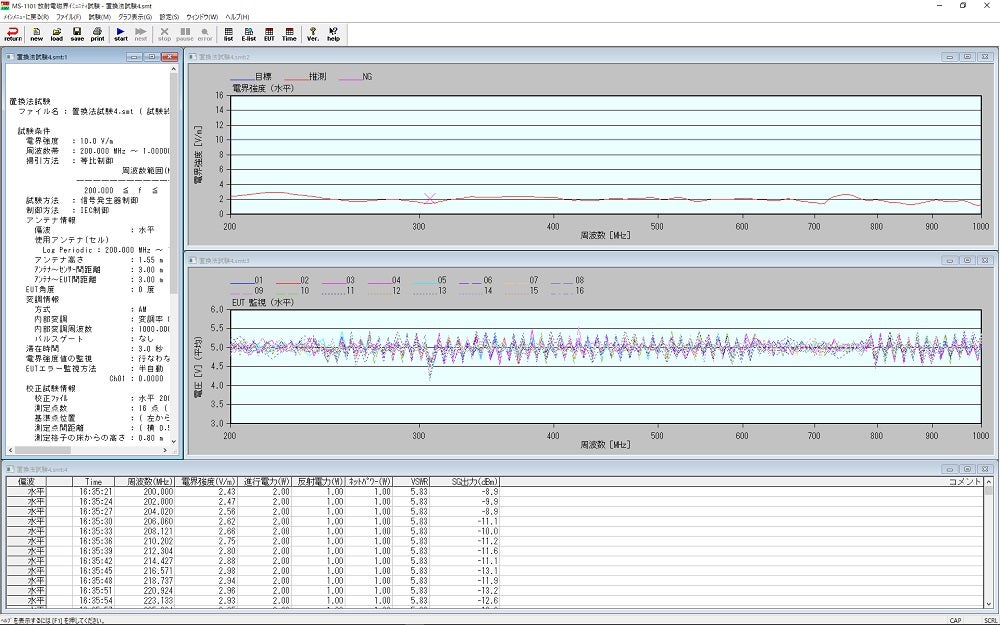
Task: Open the E-list toolbar icon
Action: pos(249,34)
